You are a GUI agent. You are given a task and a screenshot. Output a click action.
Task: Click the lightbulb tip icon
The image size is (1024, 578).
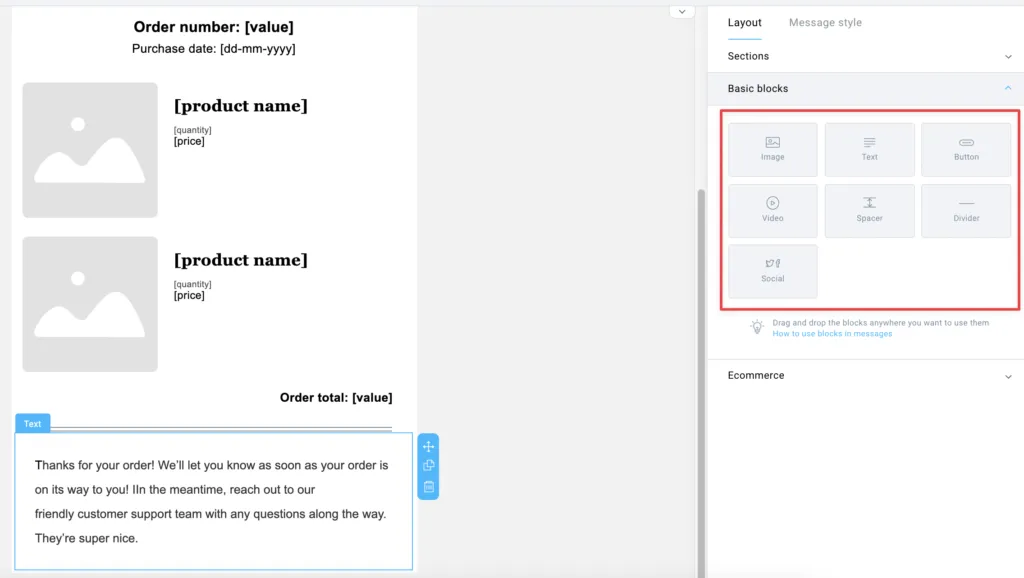pyautogui.click(x=757, y=327)
